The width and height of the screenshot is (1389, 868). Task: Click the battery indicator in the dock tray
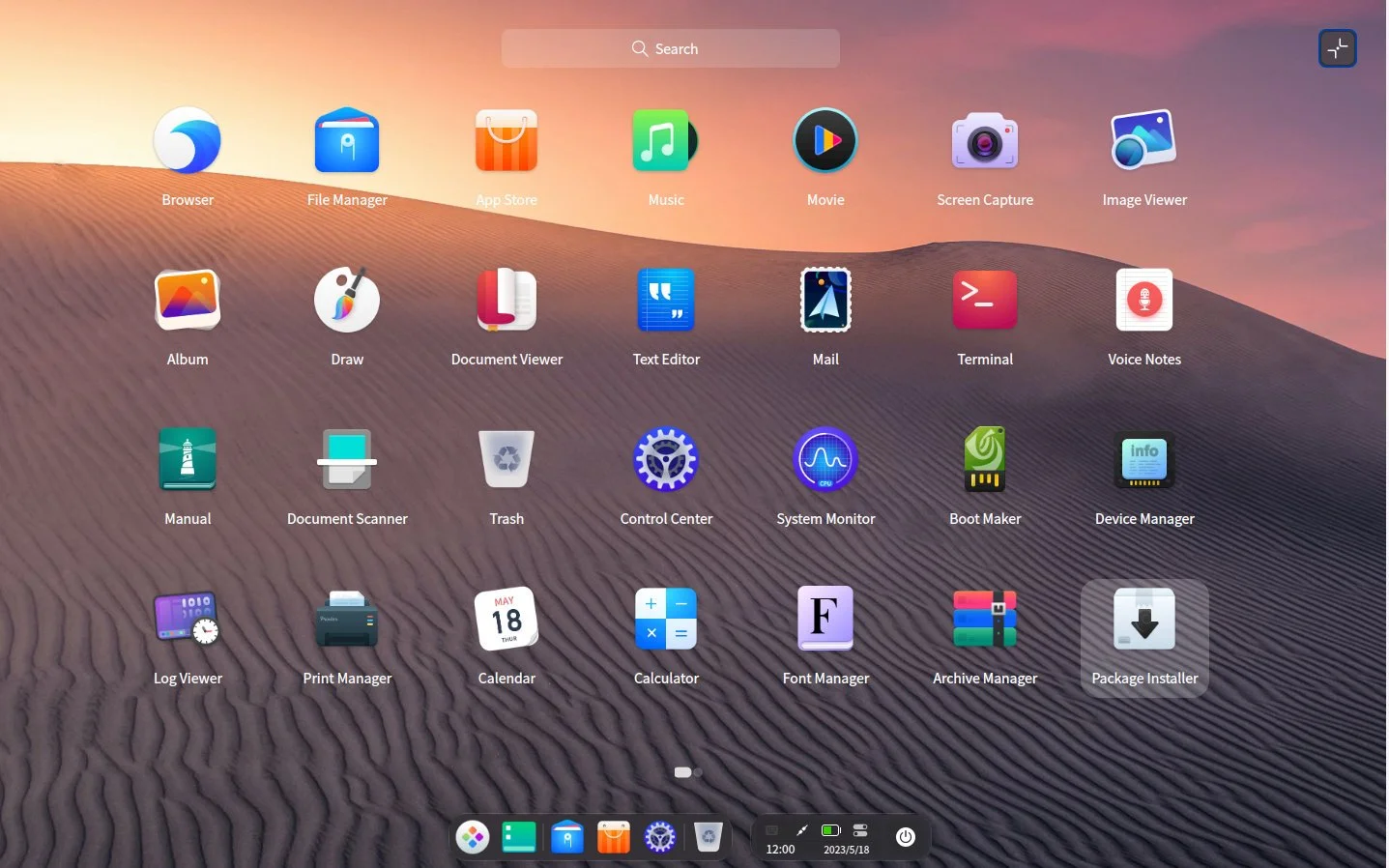click(x=830, y=830)
